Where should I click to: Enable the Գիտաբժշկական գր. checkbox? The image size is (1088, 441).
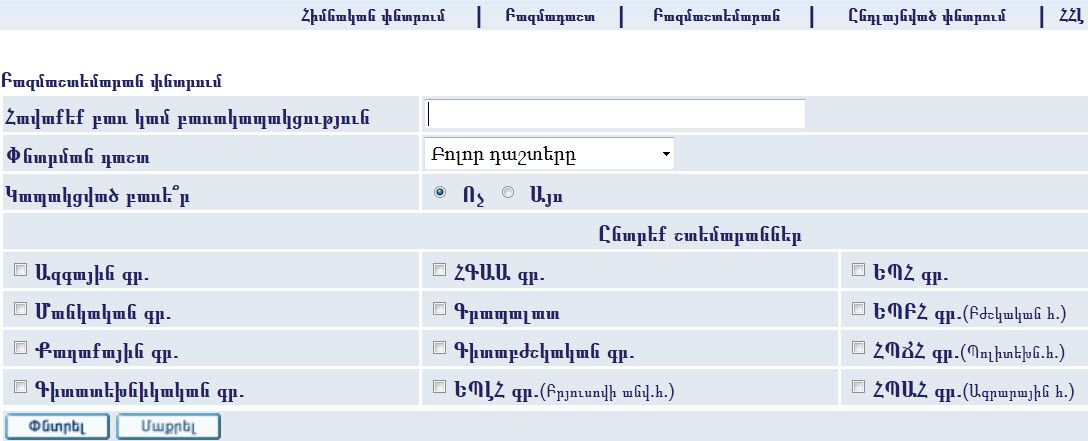click(x=439, y=348)
